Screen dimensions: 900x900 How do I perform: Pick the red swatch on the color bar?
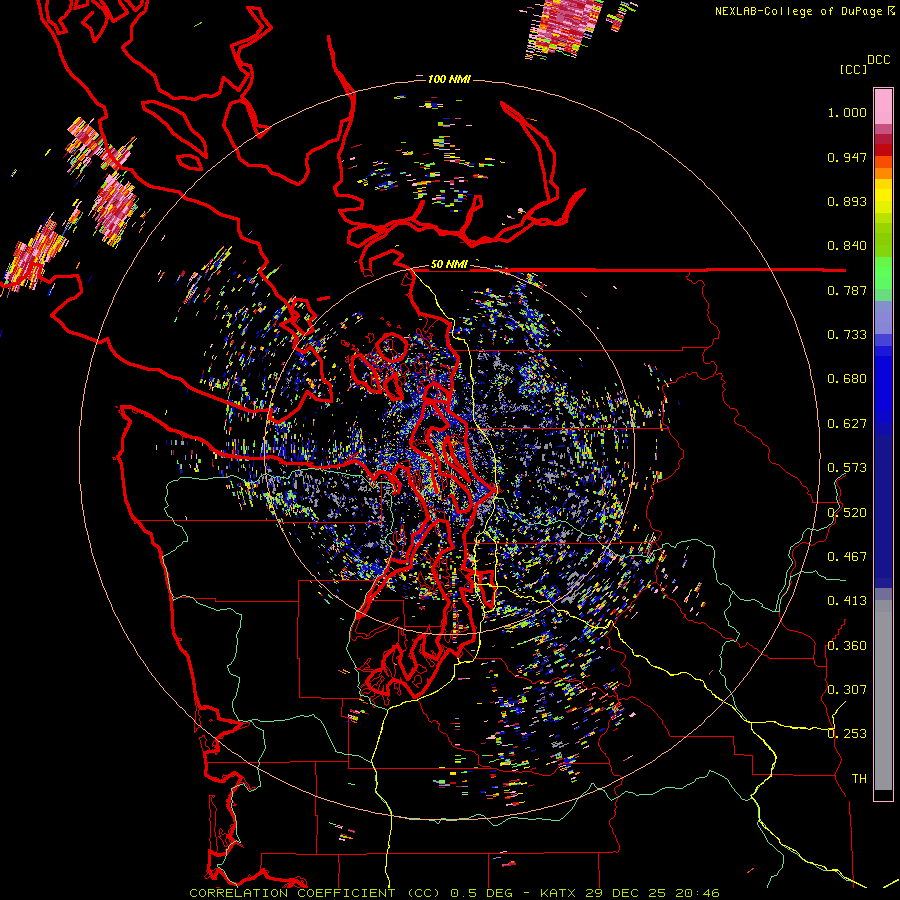point(883,150)
